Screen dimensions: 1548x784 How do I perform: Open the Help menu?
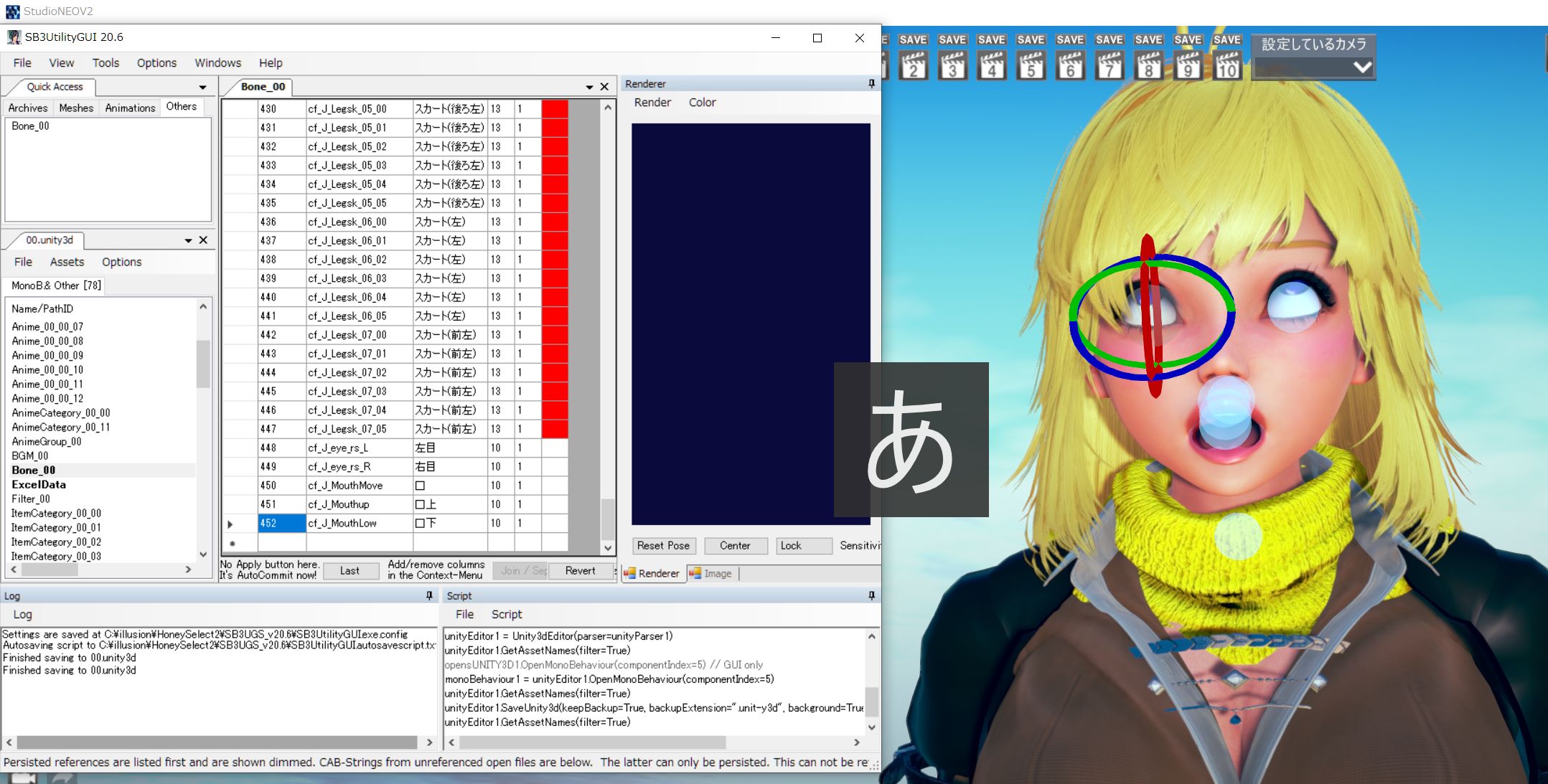coord(271,63)
